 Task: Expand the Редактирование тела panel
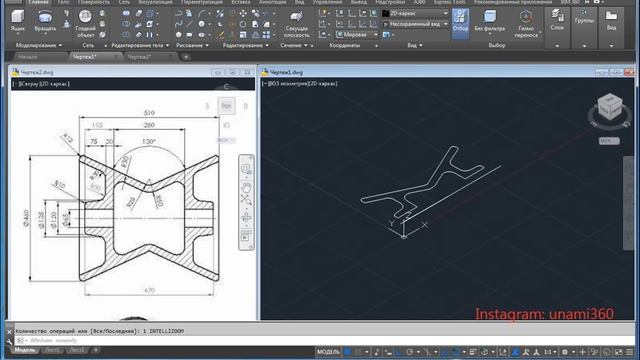coord(140,45)
